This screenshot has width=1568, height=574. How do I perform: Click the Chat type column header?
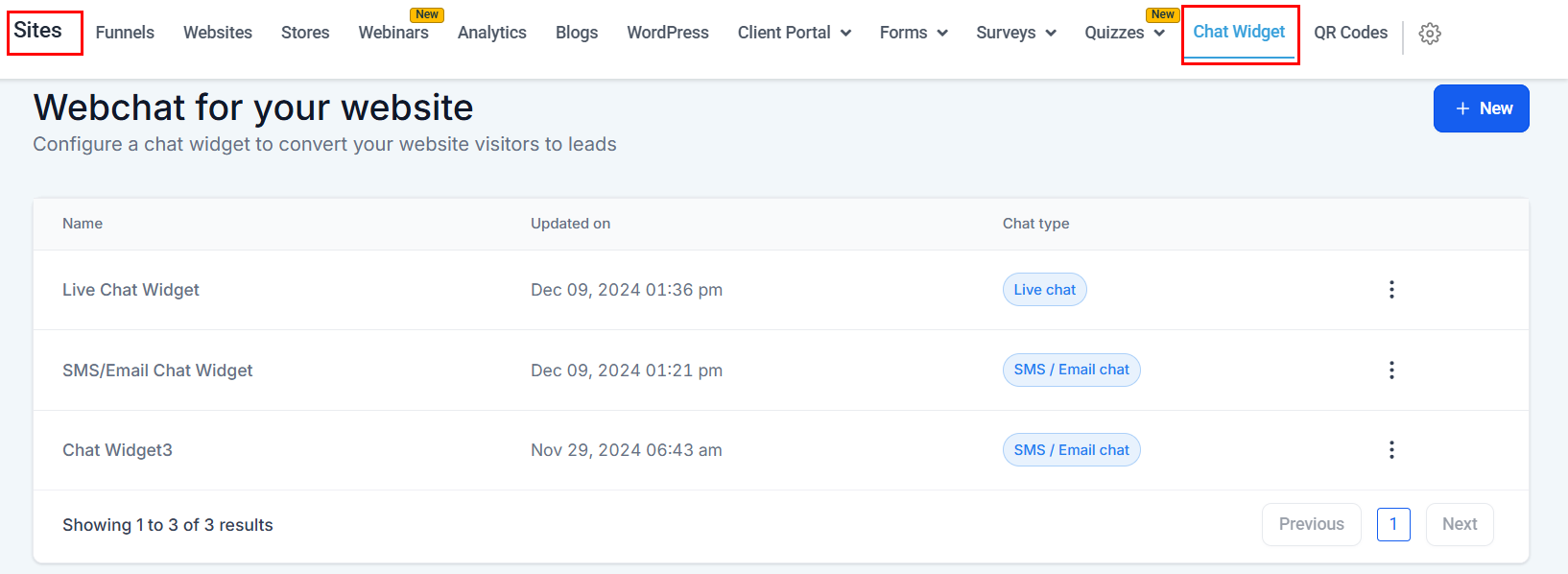(1035, 224)
